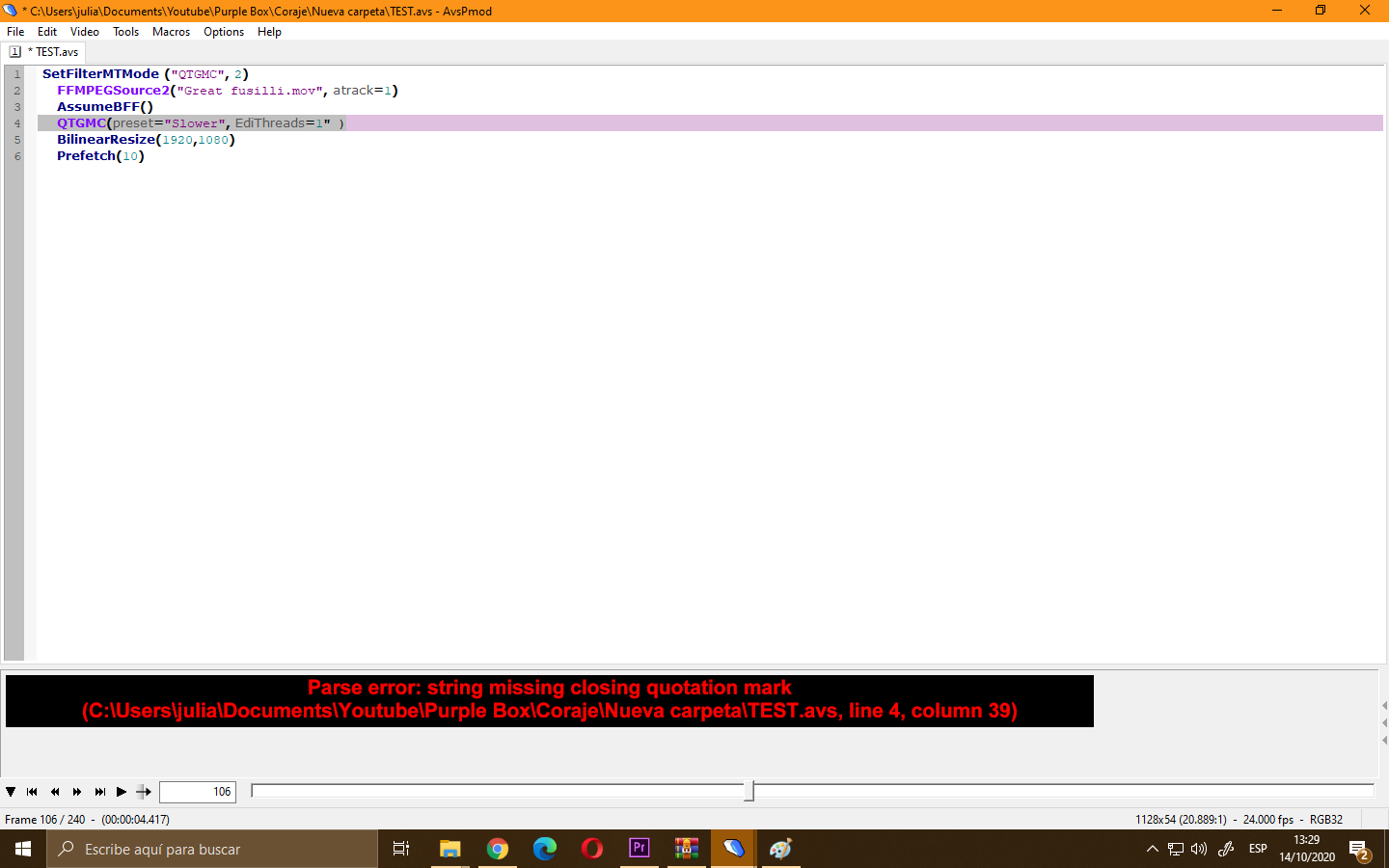Click the highlighted QTGMC line in the editor
Screen dimensions: 1389x868
pyautogui.click(x=710, y=123)
